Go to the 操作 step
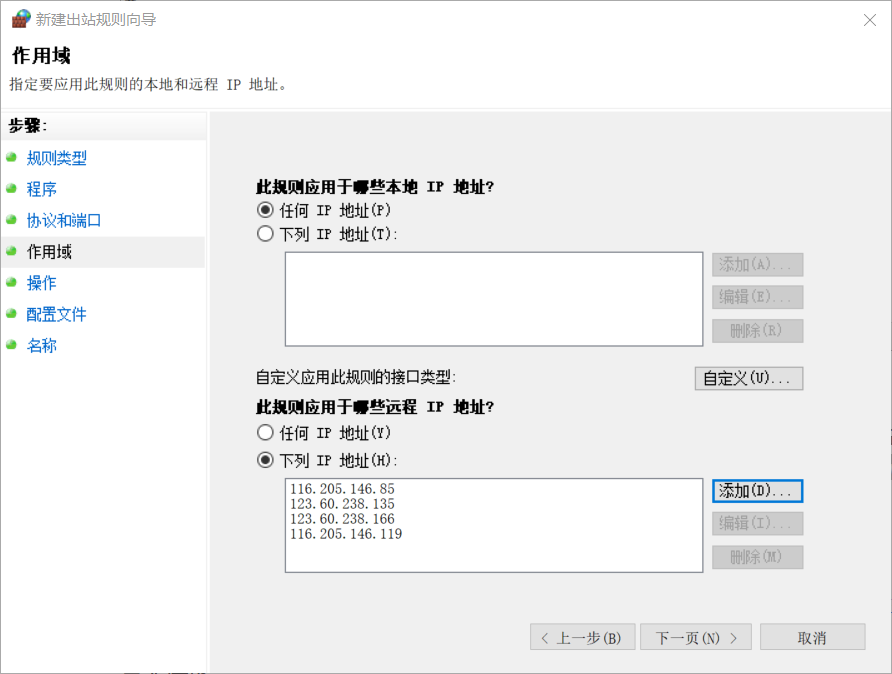This screenshot has width=892, height=674. coord(42,283)
